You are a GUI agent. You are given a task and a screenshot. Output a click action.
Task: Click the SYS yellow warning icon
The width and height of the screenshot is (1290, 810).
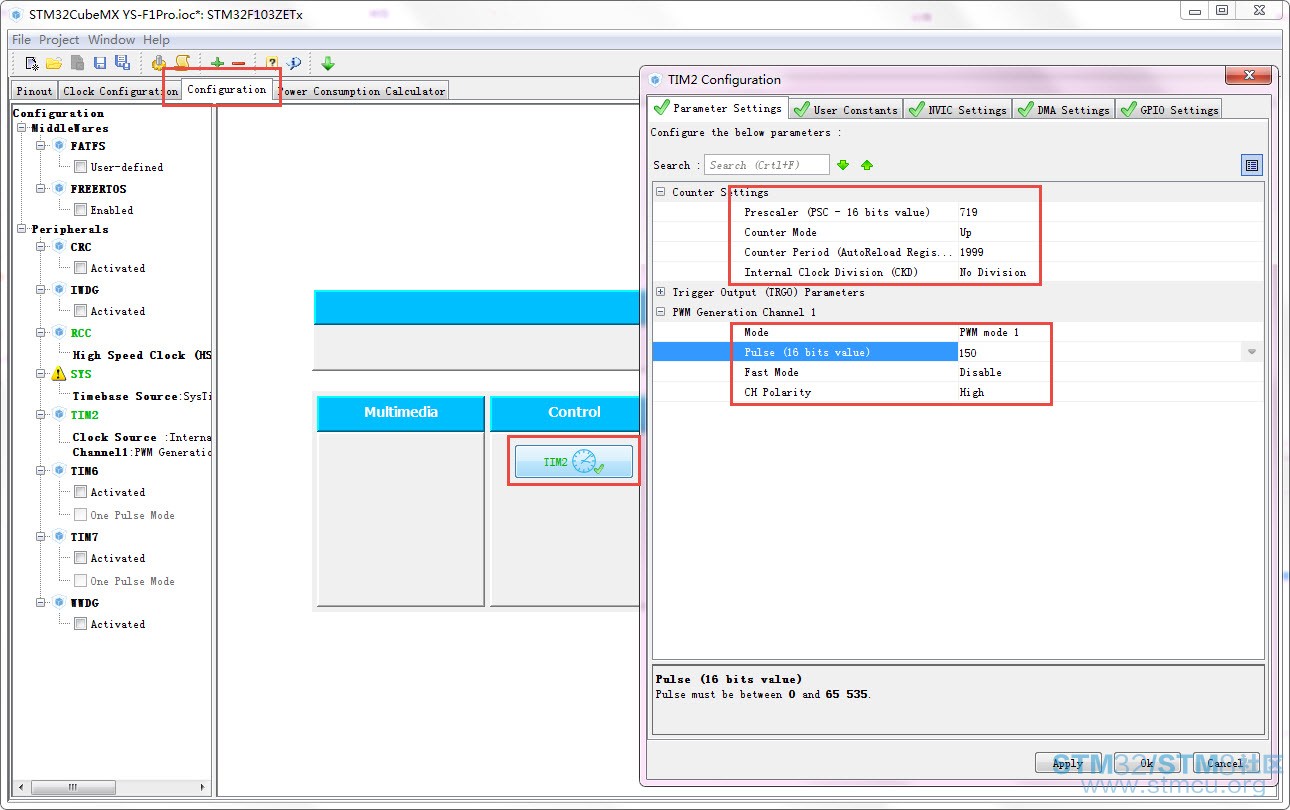(x=59, y=374)
